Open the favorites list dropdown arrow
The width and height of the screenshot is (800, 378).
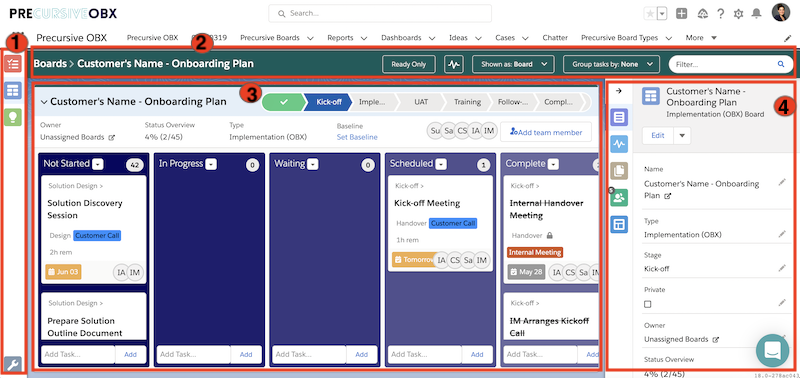coord(662,14)
